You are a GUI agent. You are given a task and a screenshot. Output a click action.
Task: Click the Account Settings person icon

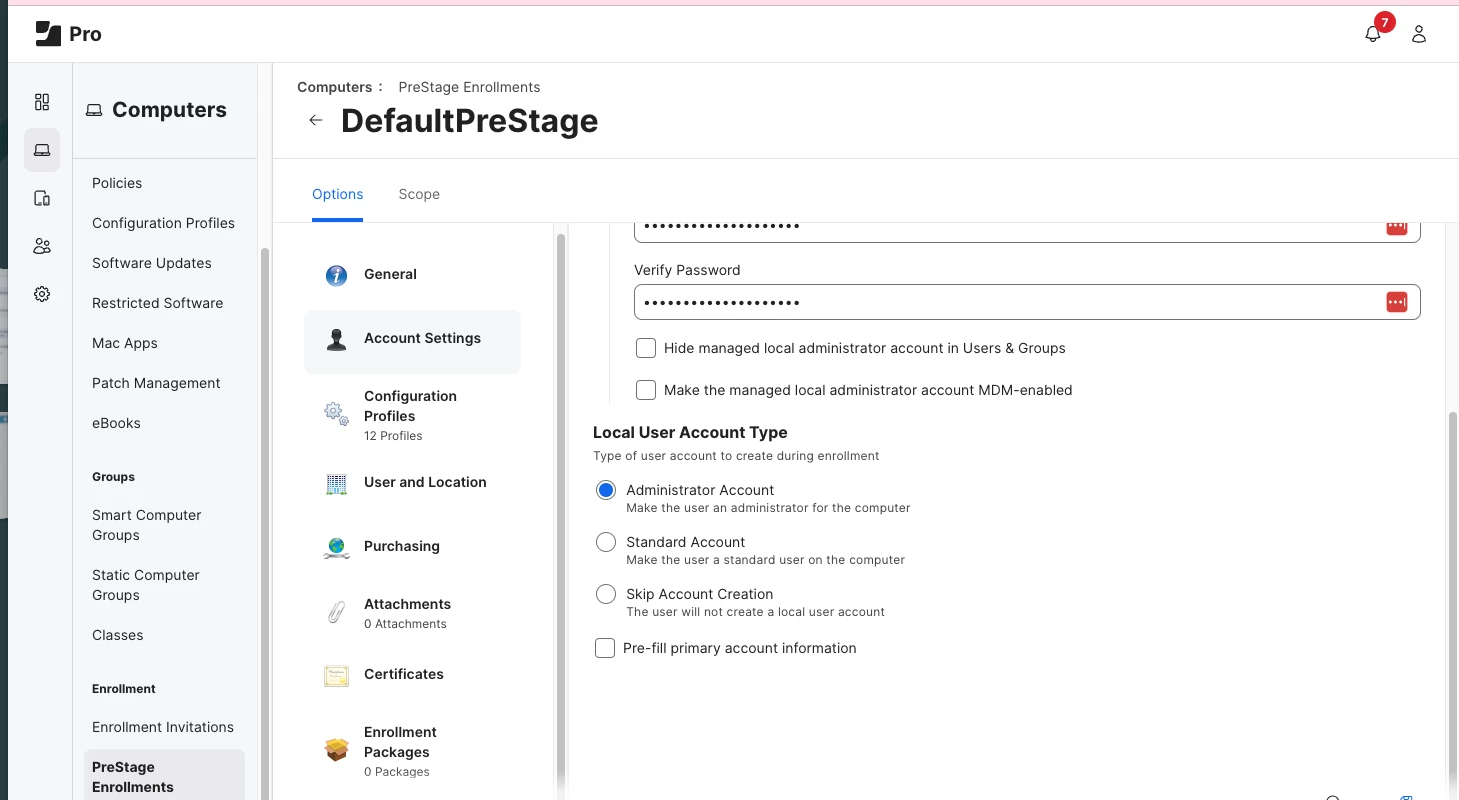click(x=337, y=339)
